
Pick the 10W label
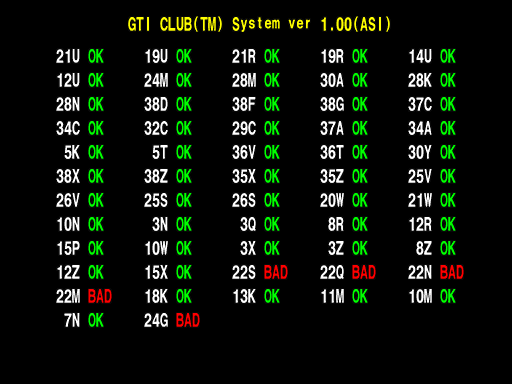tap(156, 248)
